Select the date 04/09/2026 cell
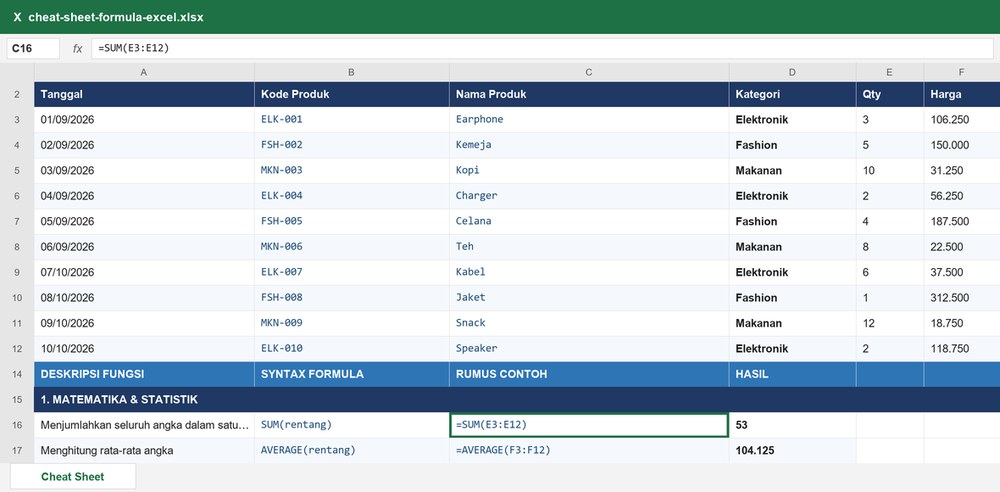 point(144,196)
